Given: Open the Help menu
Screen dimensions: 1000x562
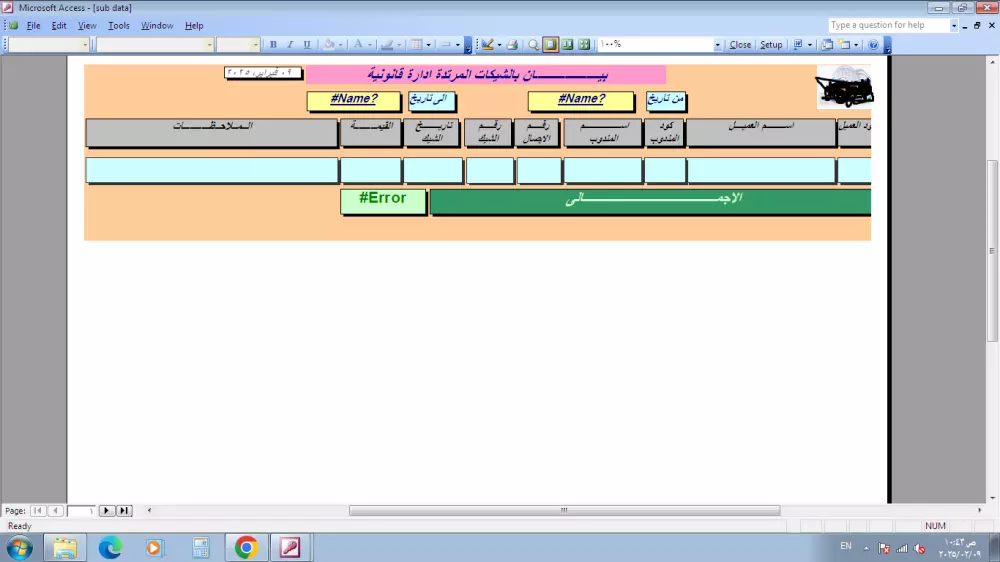Looking at the screenshot, I should 194,26.
